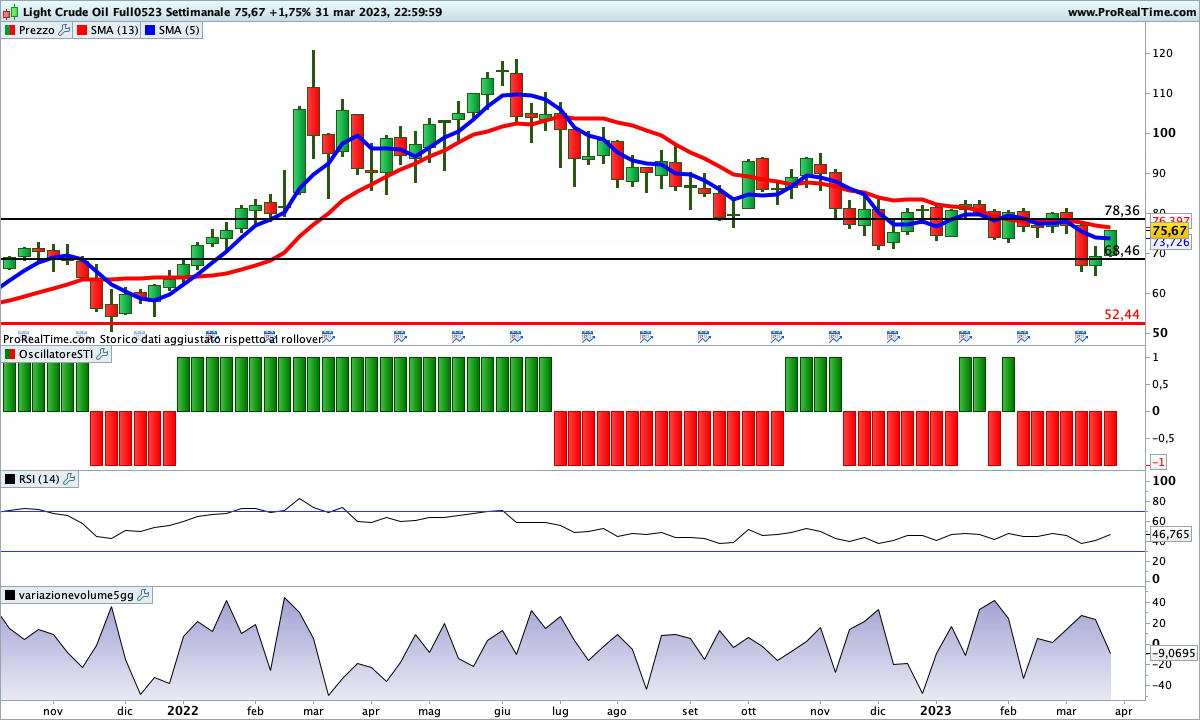Click the RSI (14) wrench icon
This screenshot has height=720, width=1200.
69,480
